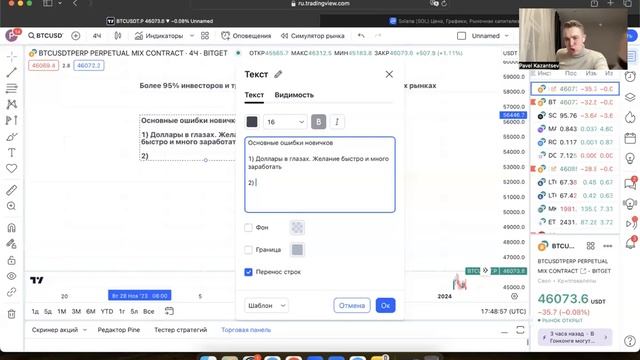Click the Отмена cancel button
640x360 pixels.
tap(352, 305)
